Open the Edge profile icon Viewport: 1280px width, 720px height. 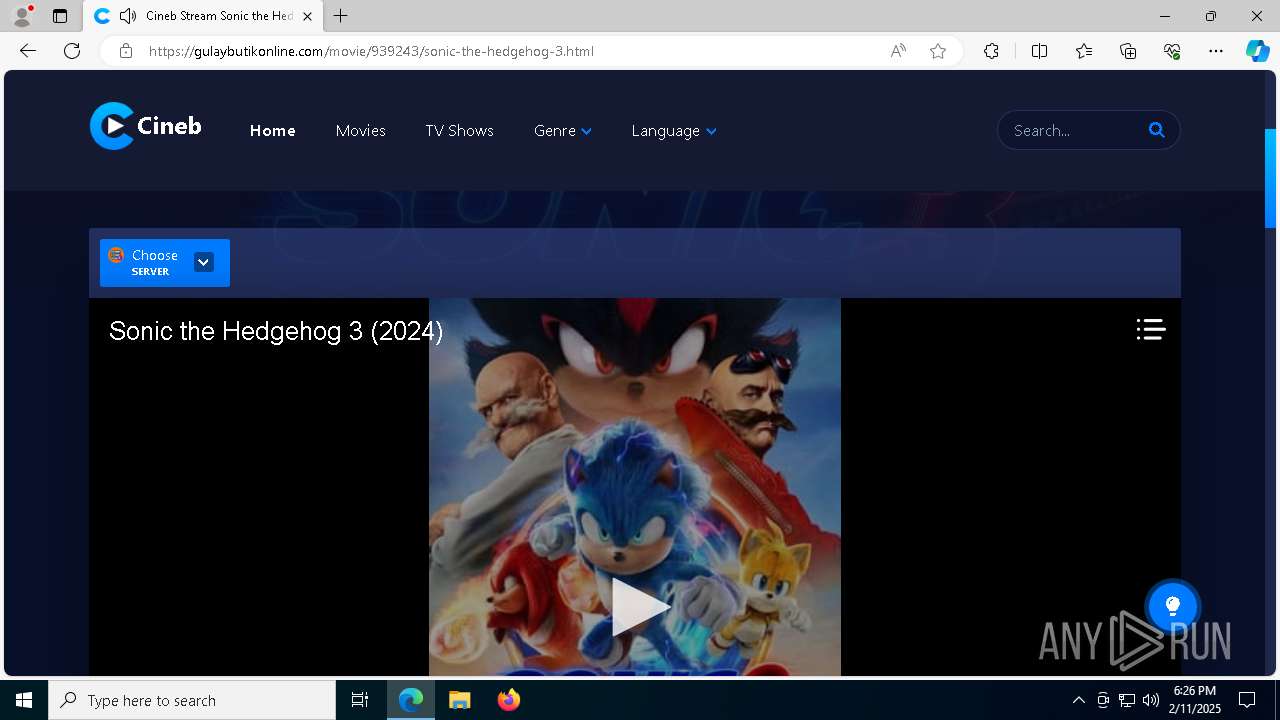pyautogui.click(x=22, y=16)
